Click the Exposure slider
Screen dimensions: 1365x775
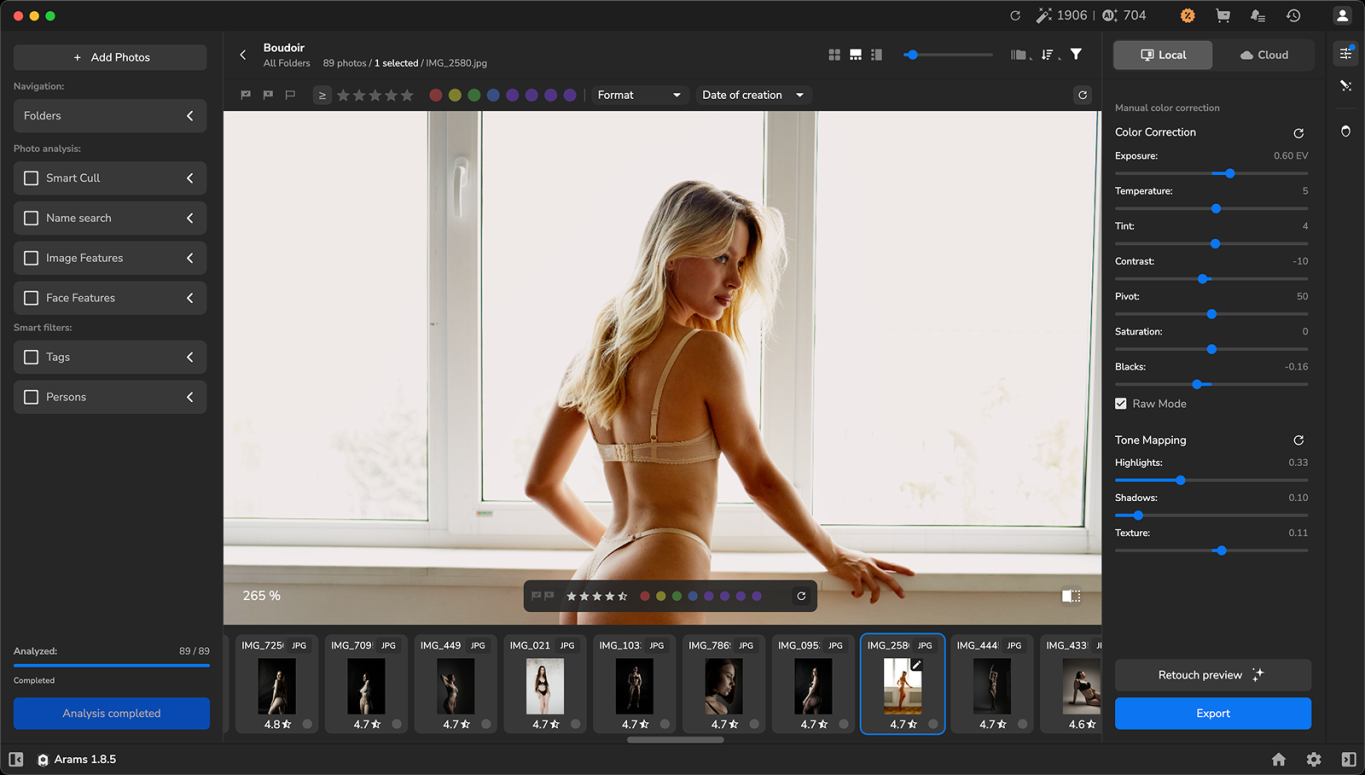point(1211,174)
